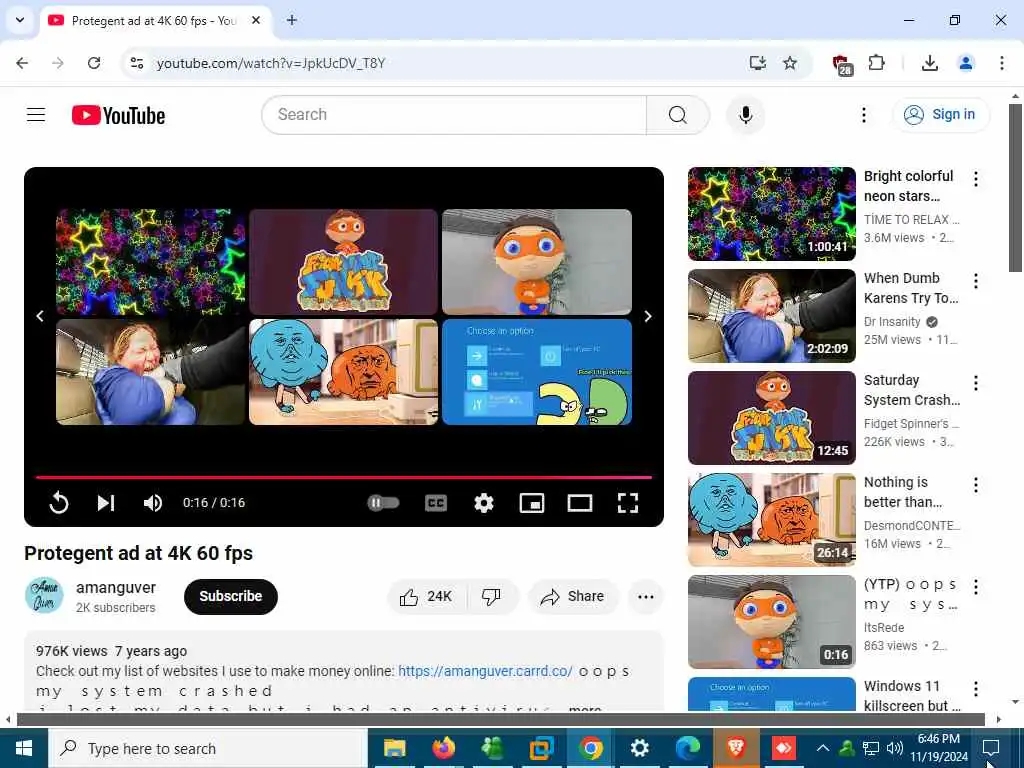This screenshot has width=1024, height=768.
Task: Play When Dumb Karens Try To video title
Action: coord(911,288)
